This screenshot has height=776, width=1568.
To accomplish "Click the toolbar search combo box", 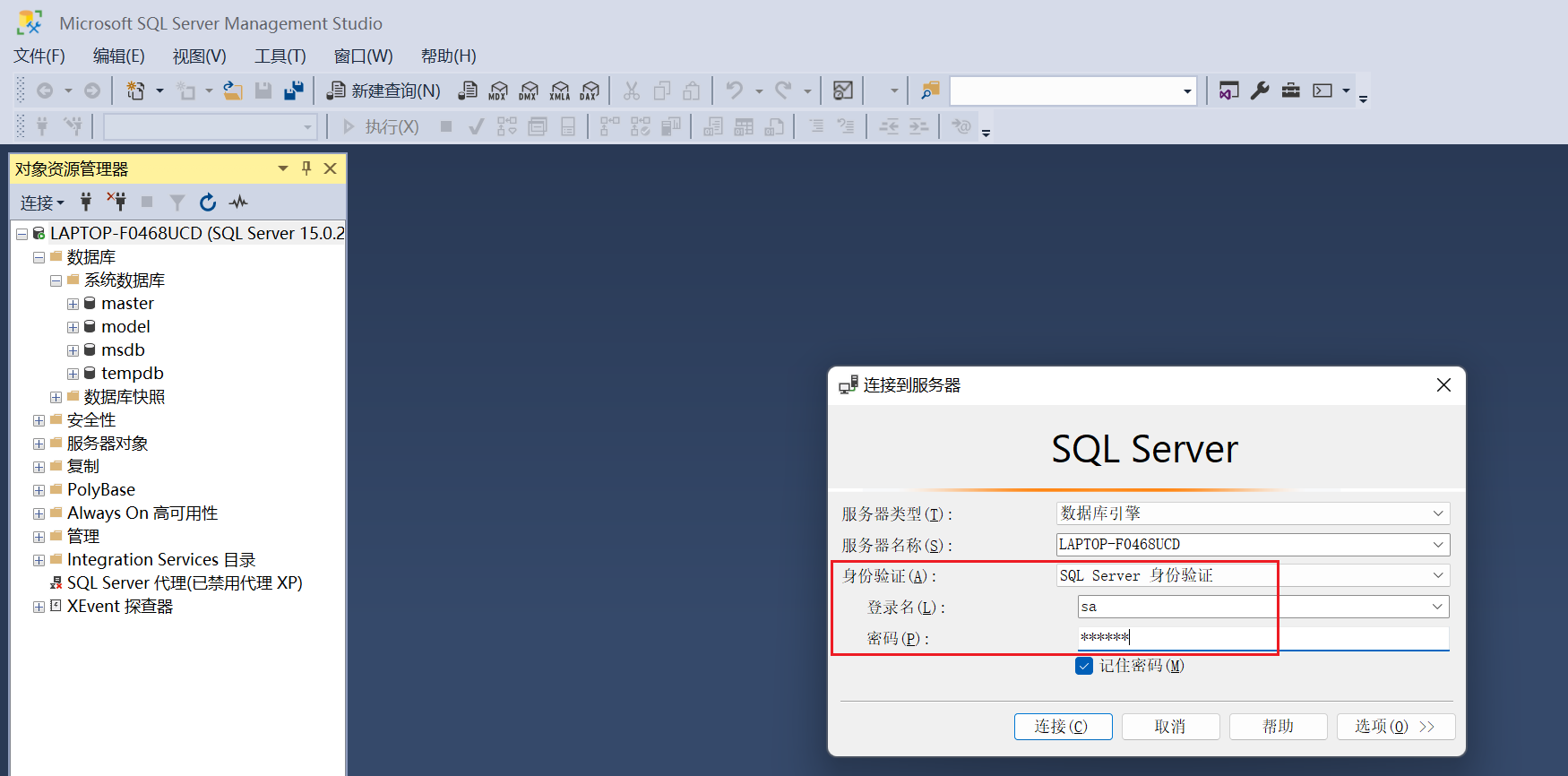I will coord(1073,91).
